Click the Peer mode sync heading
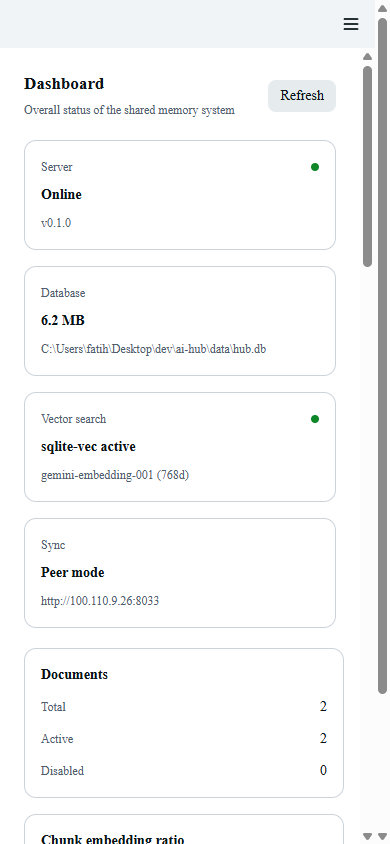The image size is (390, 844). pos(73,572)
